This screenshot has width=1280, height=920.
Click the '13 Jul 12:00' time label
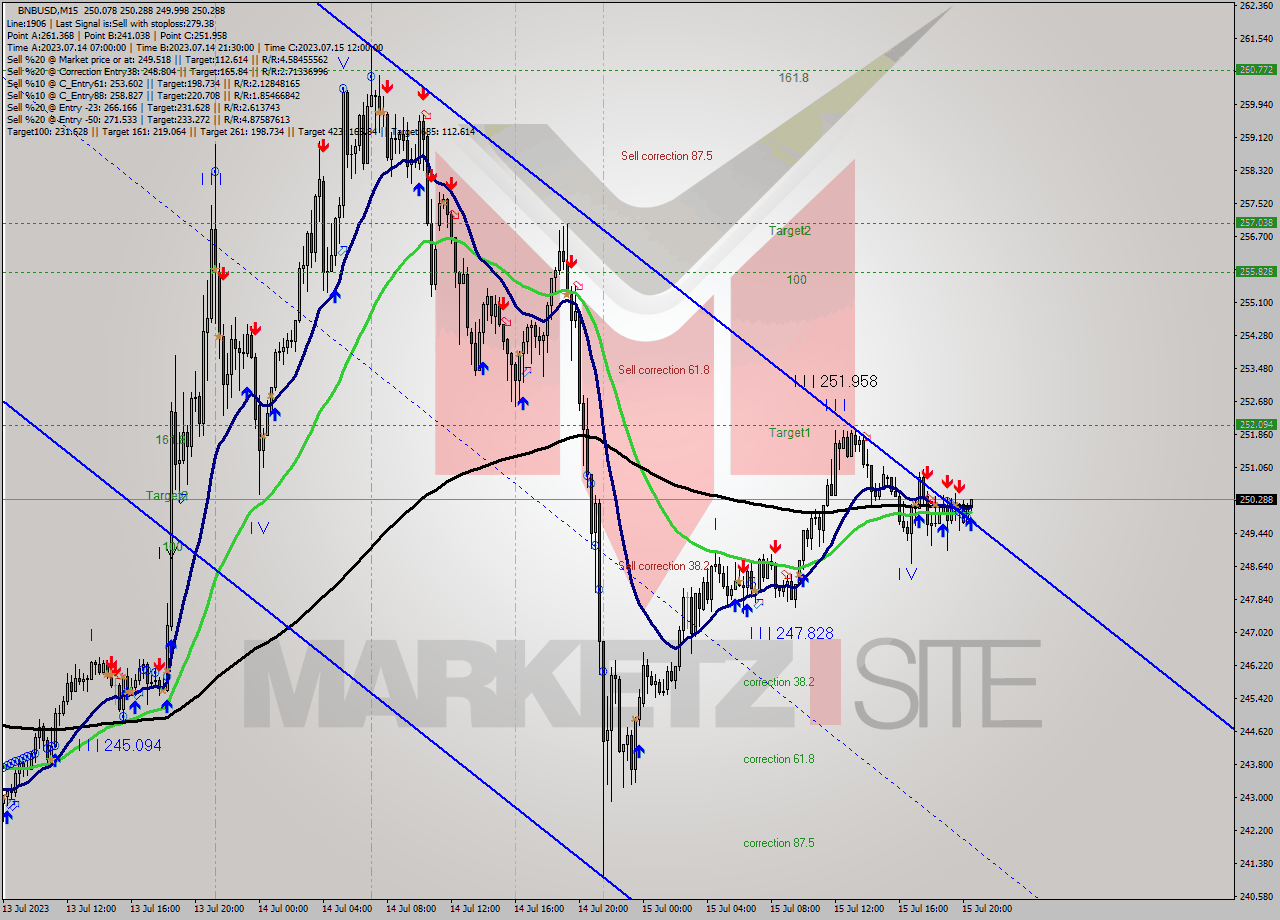pos(91,909)
